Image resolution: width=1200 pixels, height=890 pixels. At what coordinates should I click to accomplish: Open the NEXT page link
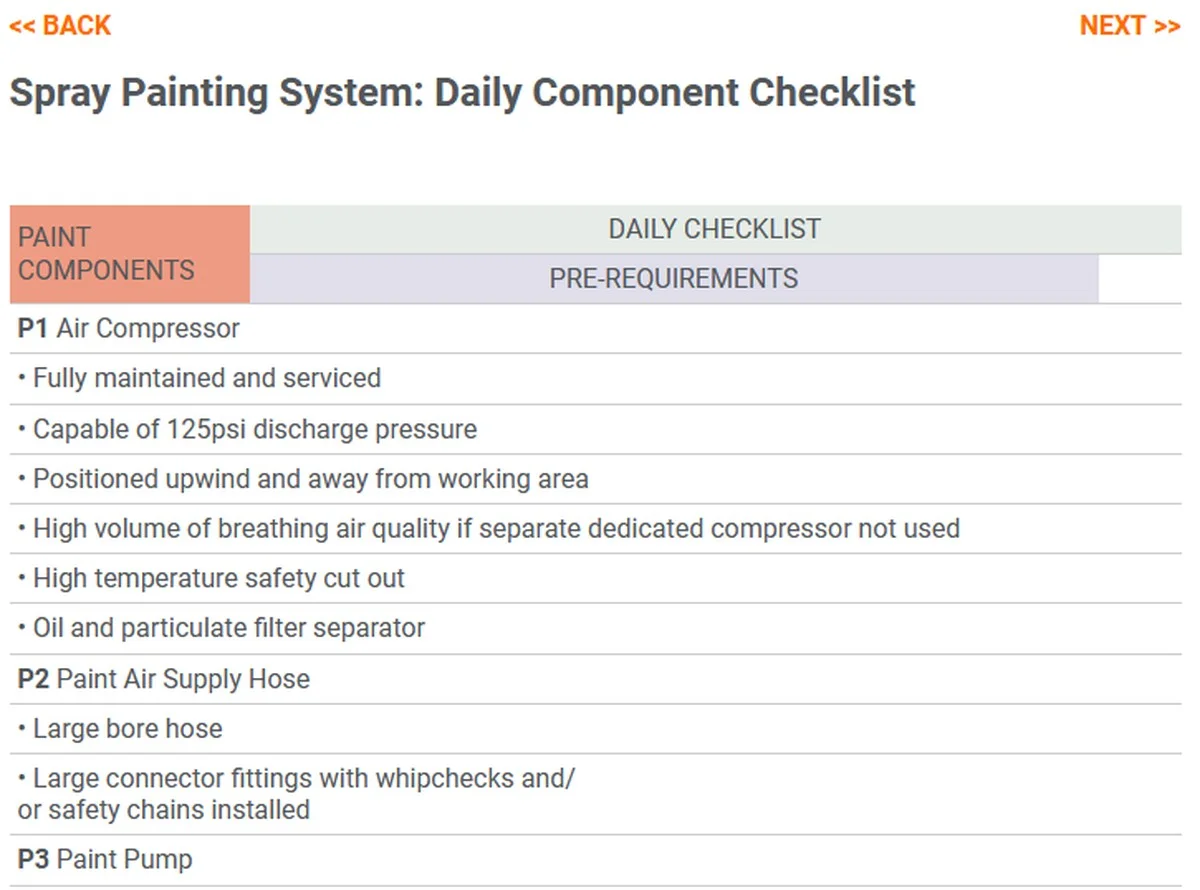pyautogui.click(x=1129, y=26)
